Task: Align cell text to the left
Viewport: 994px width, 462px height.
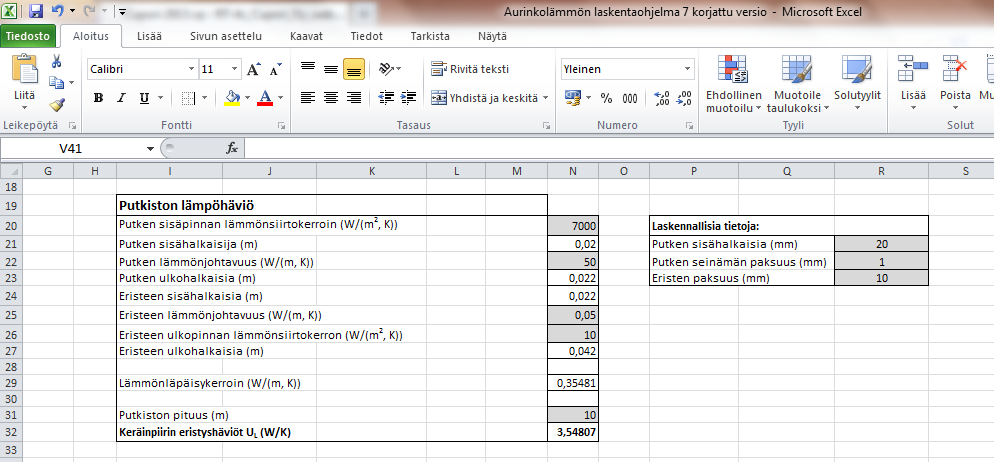Action: pos(308,98)
